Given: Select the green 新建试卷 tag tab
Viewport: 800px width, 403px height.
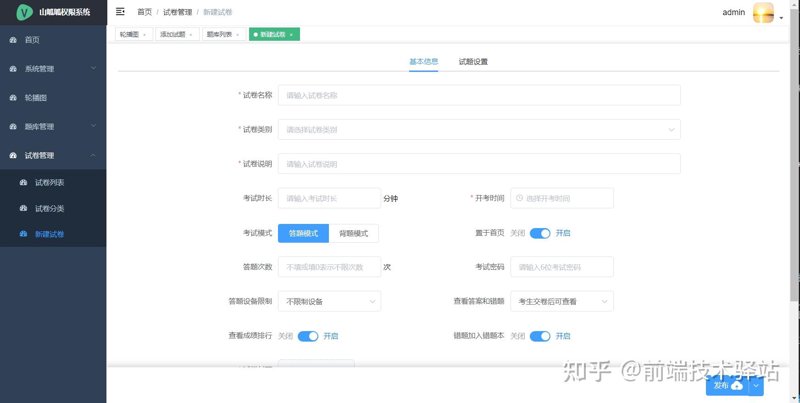Looking at the screenshot, I should [x=274, y=34].
